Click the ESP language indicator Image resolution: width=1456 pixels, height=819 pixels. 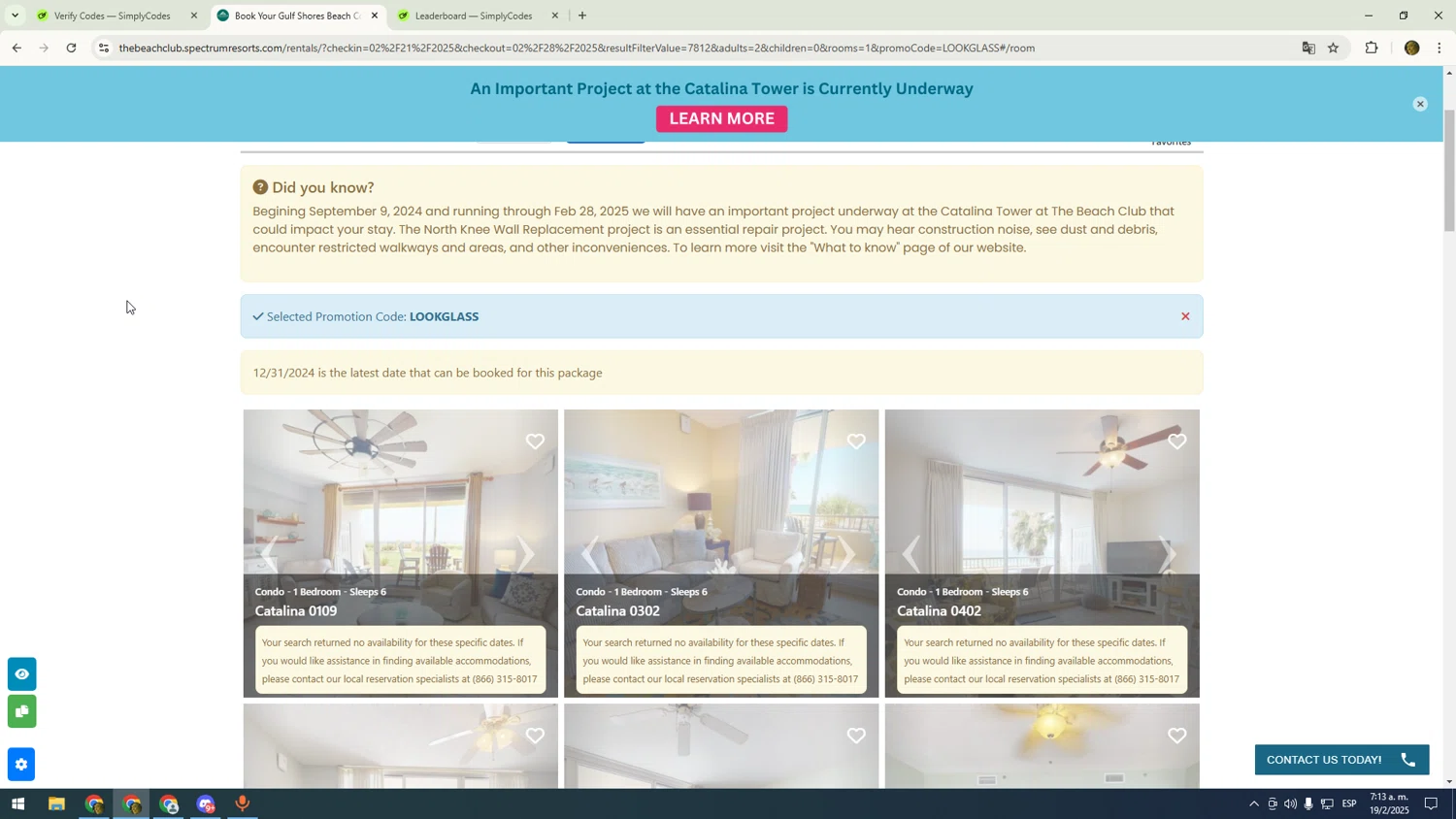[x=1349, y=804]
